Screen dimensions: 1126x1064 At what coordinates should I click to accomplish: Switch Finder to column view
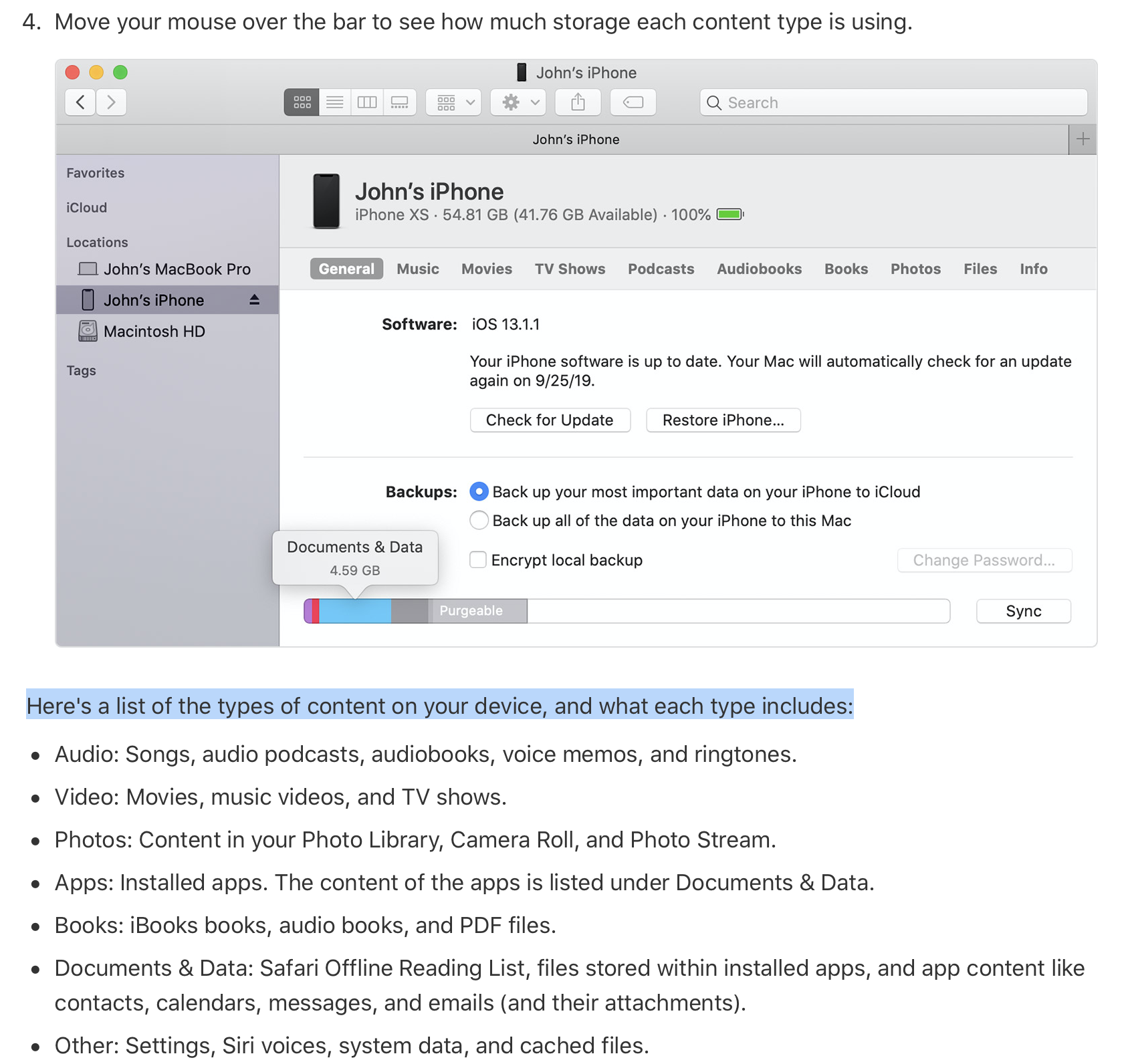pos(367,102)
